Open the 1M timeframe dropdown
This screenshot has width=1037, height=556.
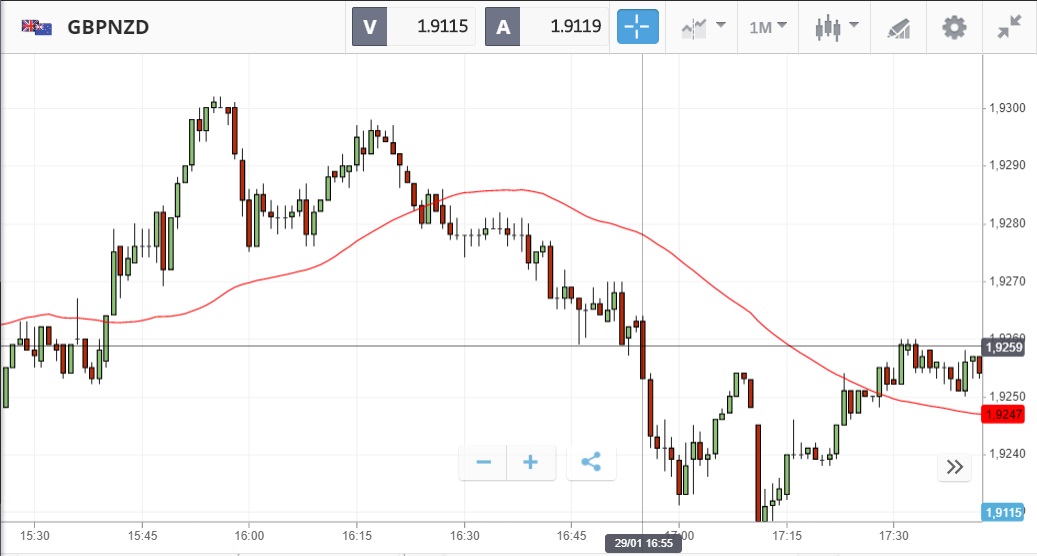(x=768, y=27)
